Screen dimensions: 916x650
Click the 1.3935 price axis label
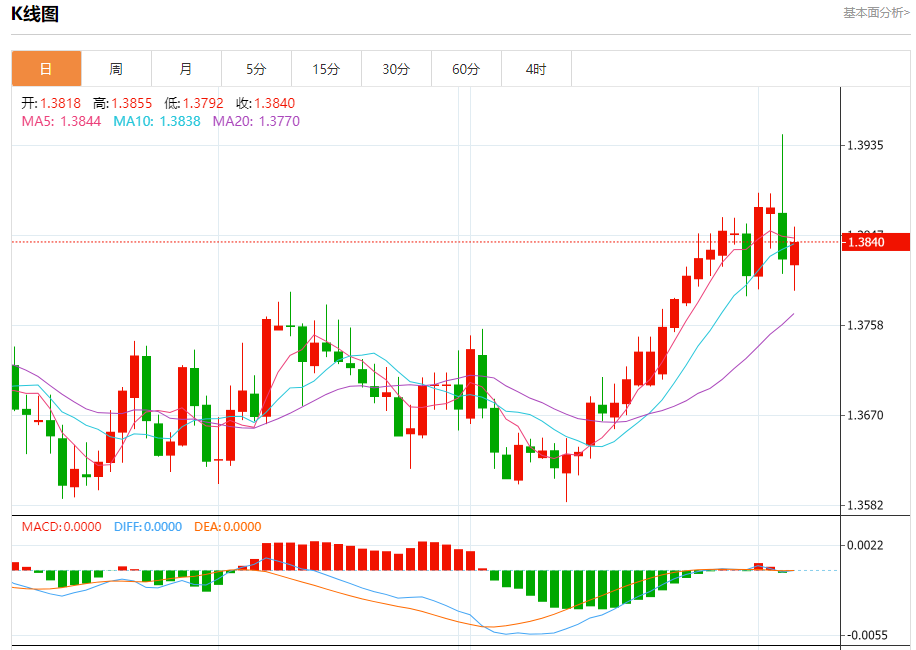865,145
